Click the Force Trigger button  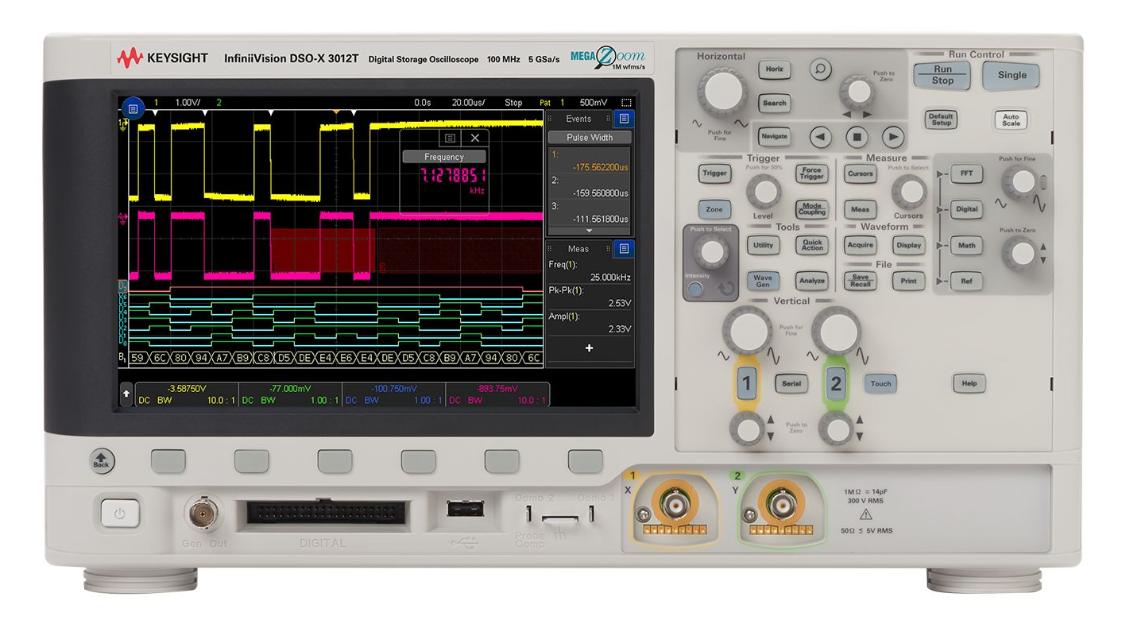[811, 174]
